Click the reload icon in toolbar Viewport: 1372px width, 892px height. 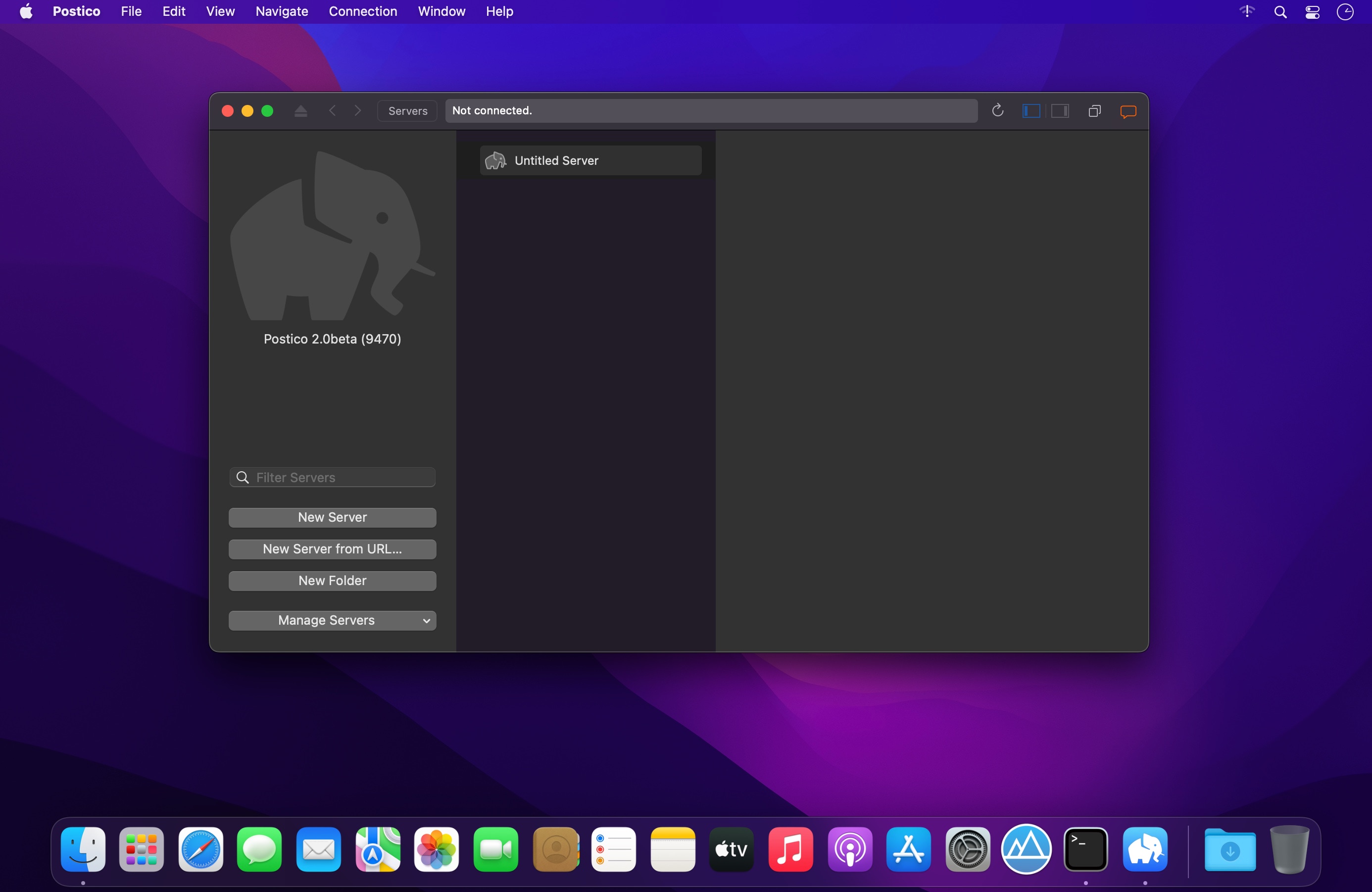[997, 111]
